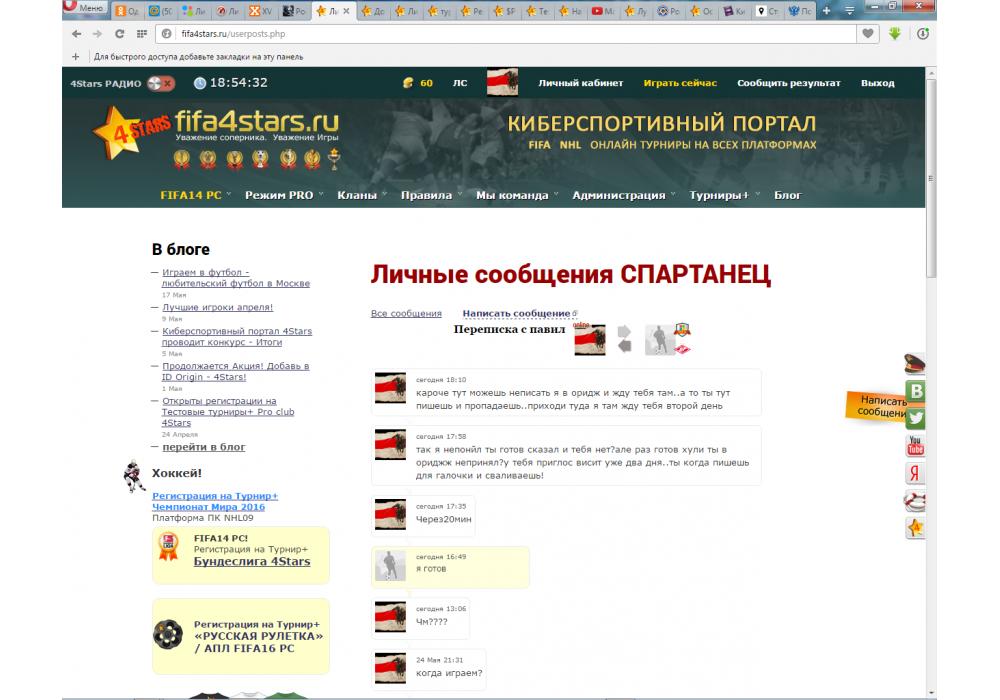Close the active fifa4stars tab
The image size is (1000, 700).
(x=346, y=11)
